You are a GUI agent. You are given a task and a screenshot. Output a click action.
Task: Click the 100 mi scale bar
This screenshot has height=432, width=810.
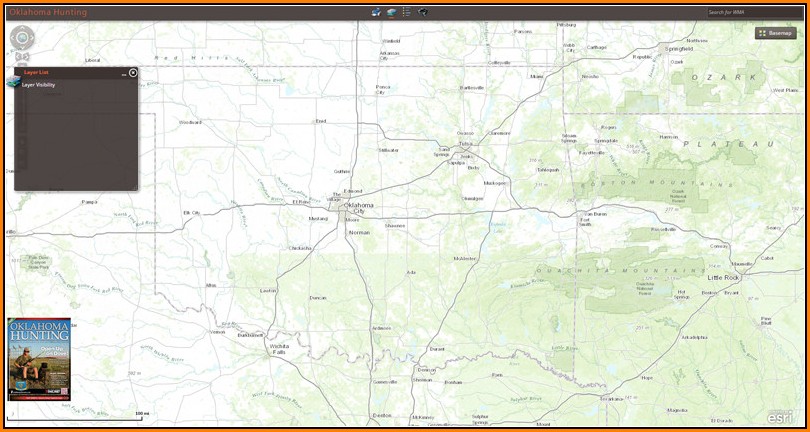tap(74, 417)
